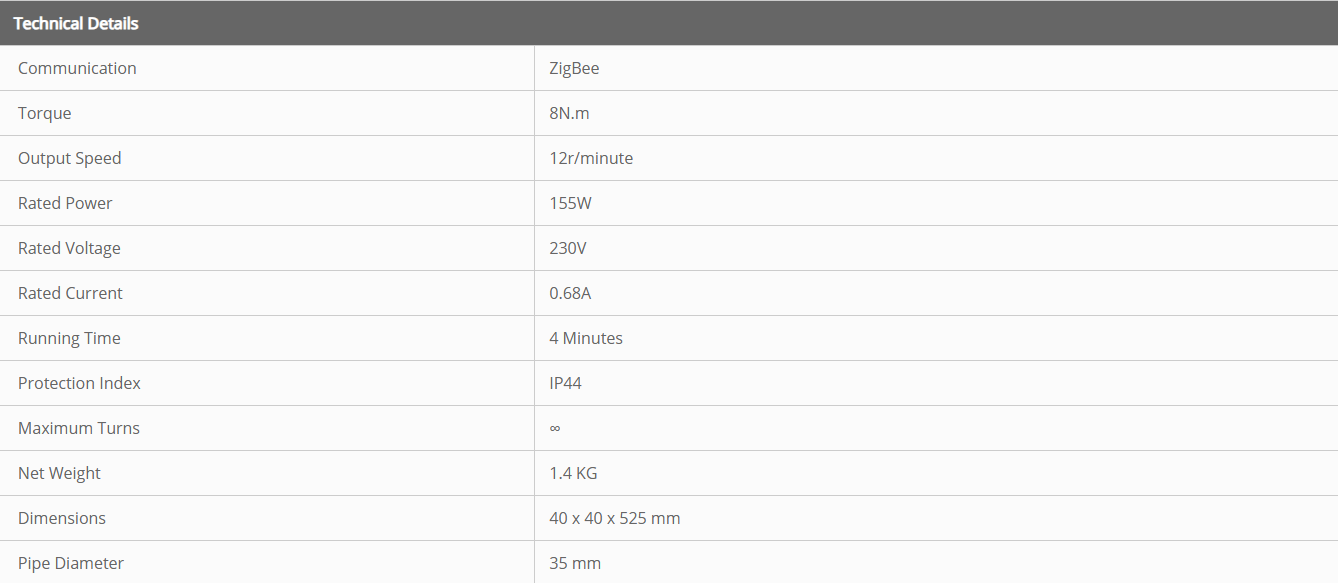Select the Output Speed label
This screenshot has height=583, width=1338.
(x=69, y=158)
